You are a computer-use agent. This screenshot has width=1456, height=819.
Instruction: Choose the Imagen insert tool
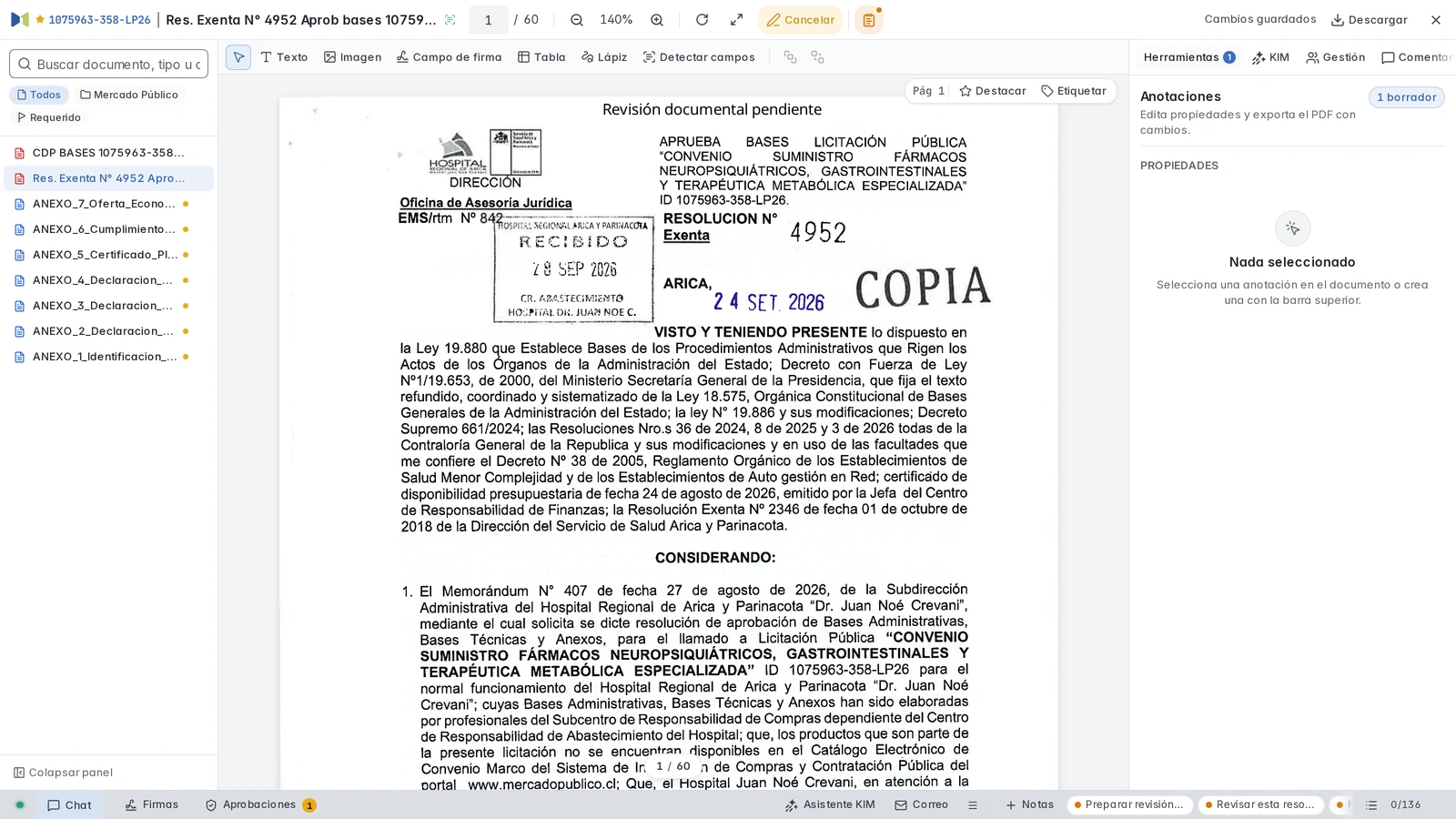[x=353, y=57]
